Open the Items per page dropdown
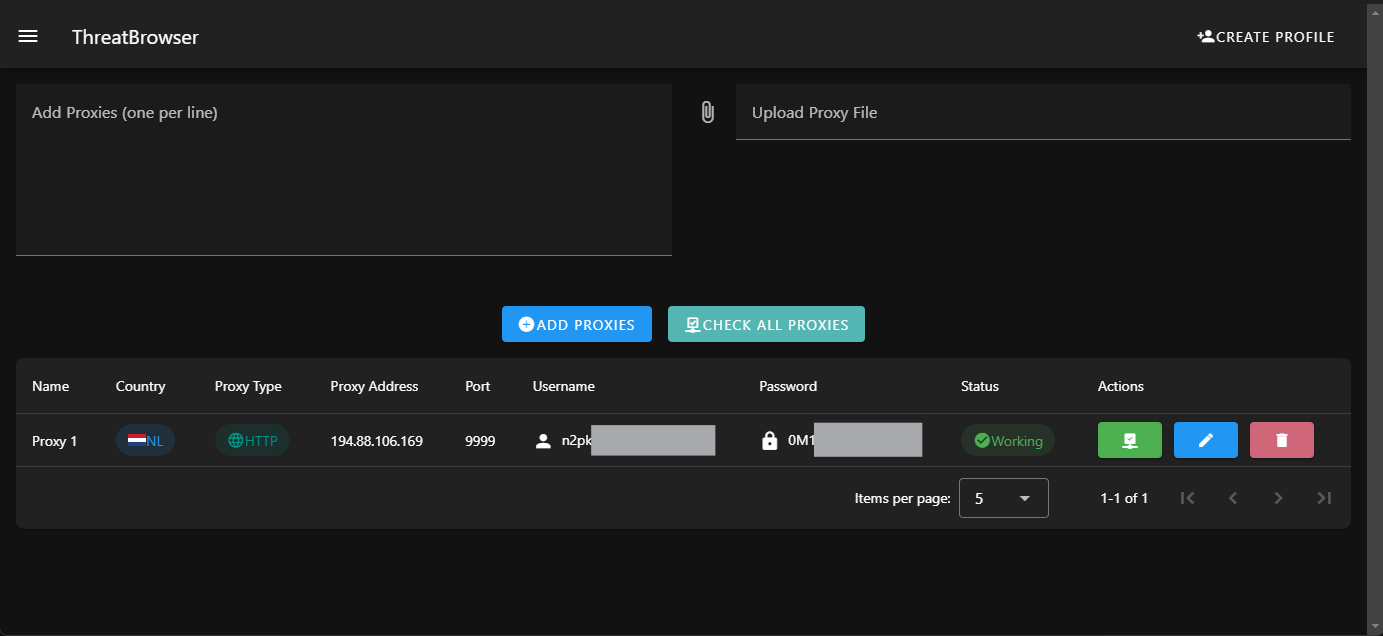The width and height of the screenshot is (1383, 636). coord(1003,498)
